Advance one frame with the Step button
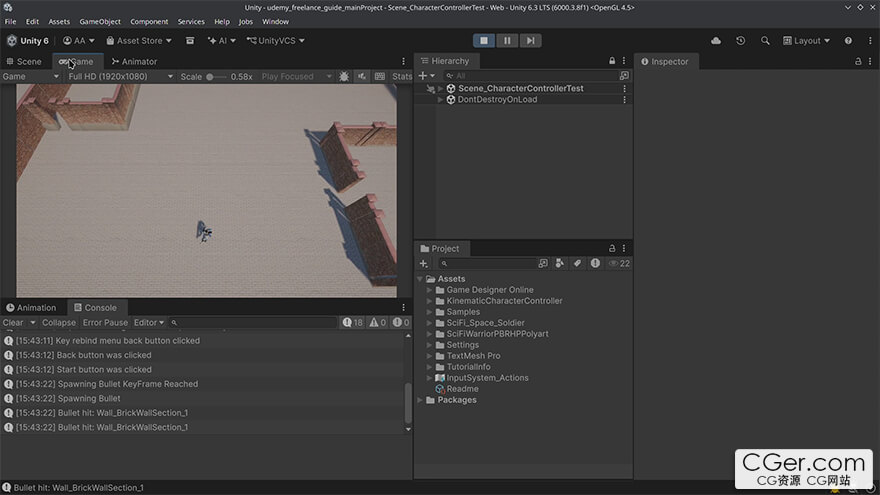 530,40
